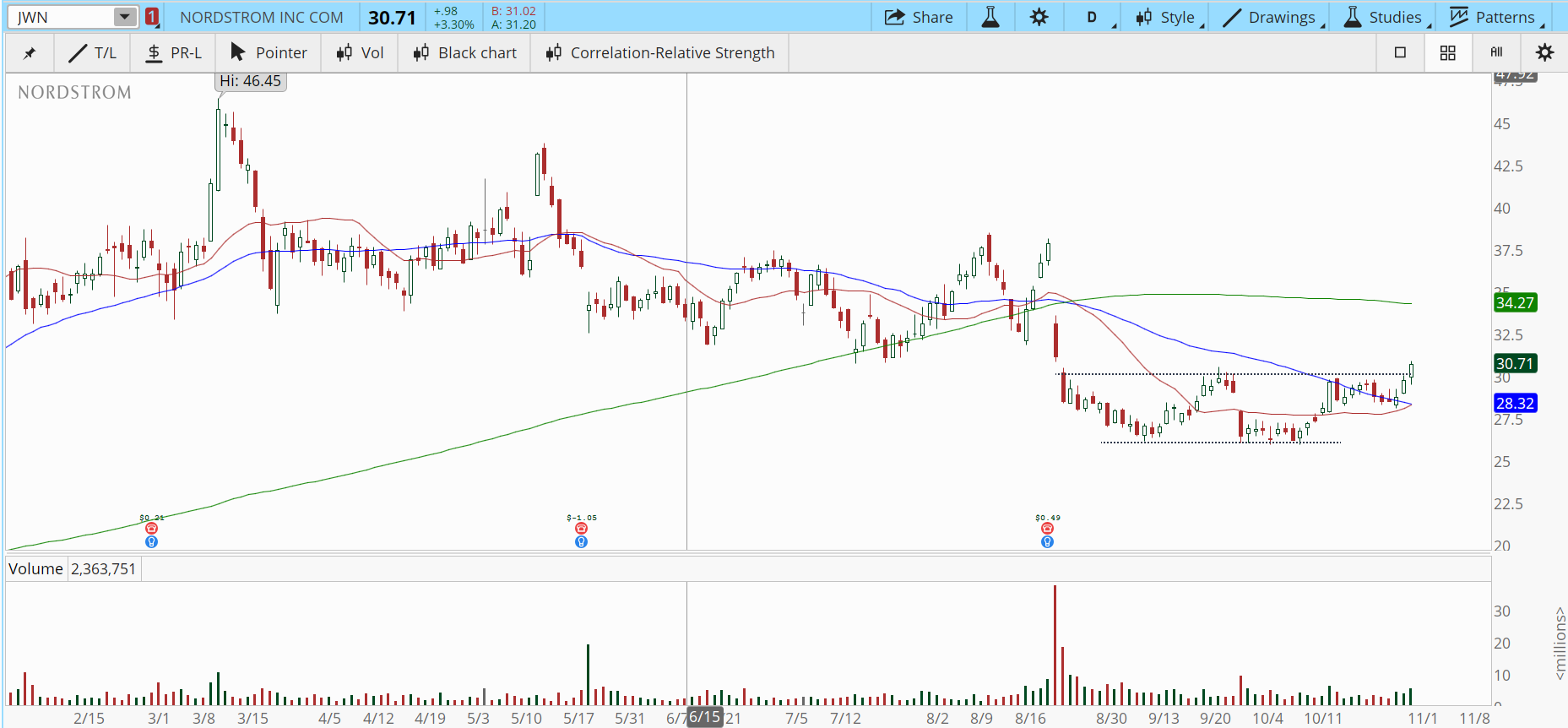
Task: Select the T/L trendline tool
Action: point(93,53)
